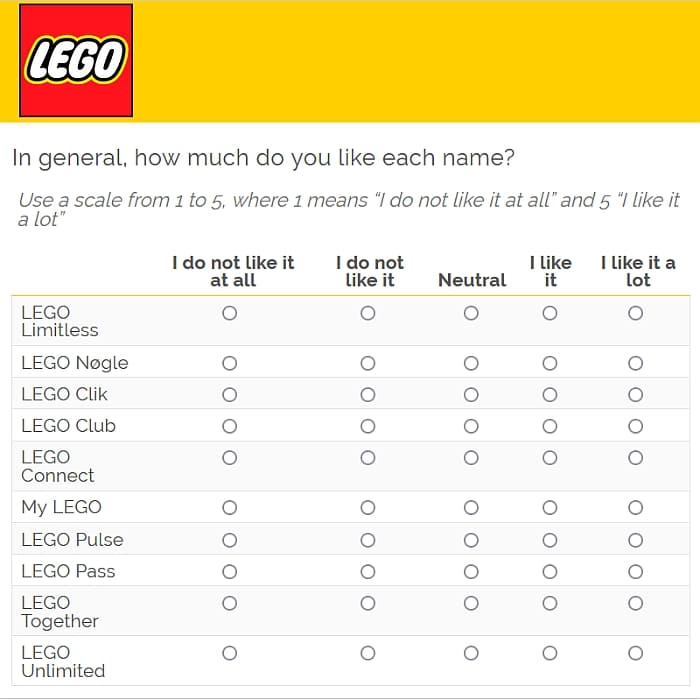This screenshot has height=700, width=700.
Task: Select "I like it" for LEGO Nøgle
Action: [x=549, y=363]
